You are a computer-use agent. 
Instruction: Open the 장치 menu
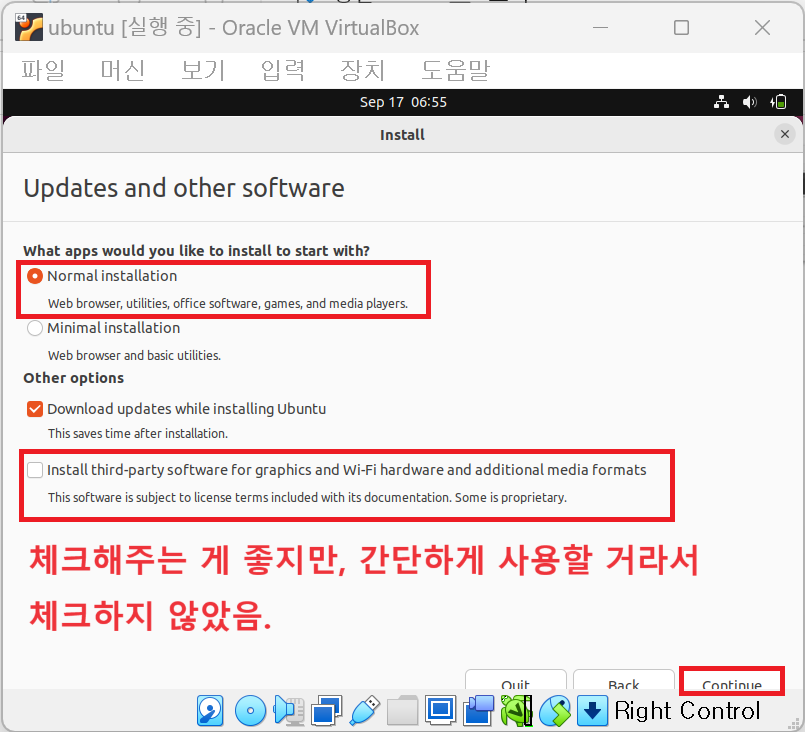point(363,70)
